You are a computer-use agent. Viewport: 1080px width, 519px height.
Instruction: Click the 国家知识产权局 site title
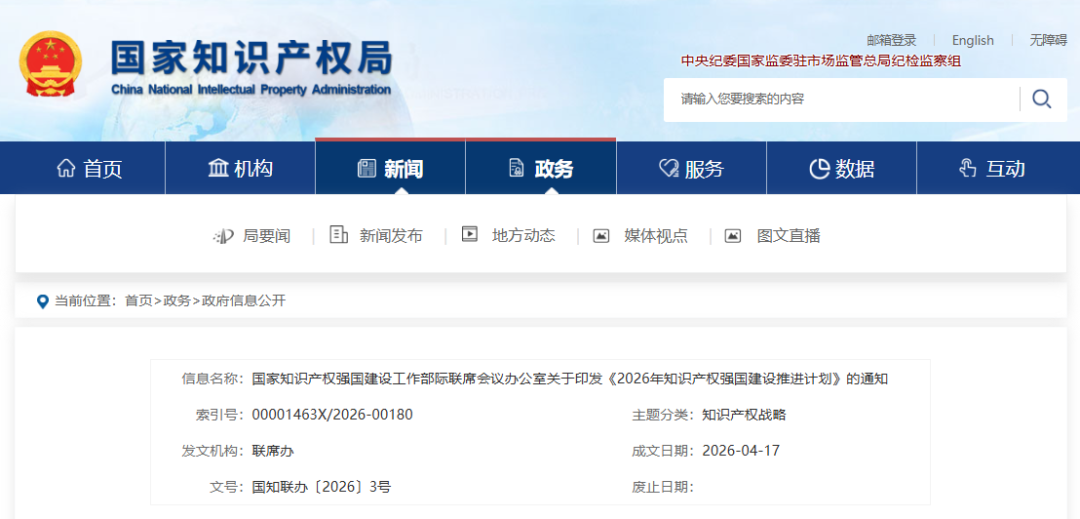point(252,58)
